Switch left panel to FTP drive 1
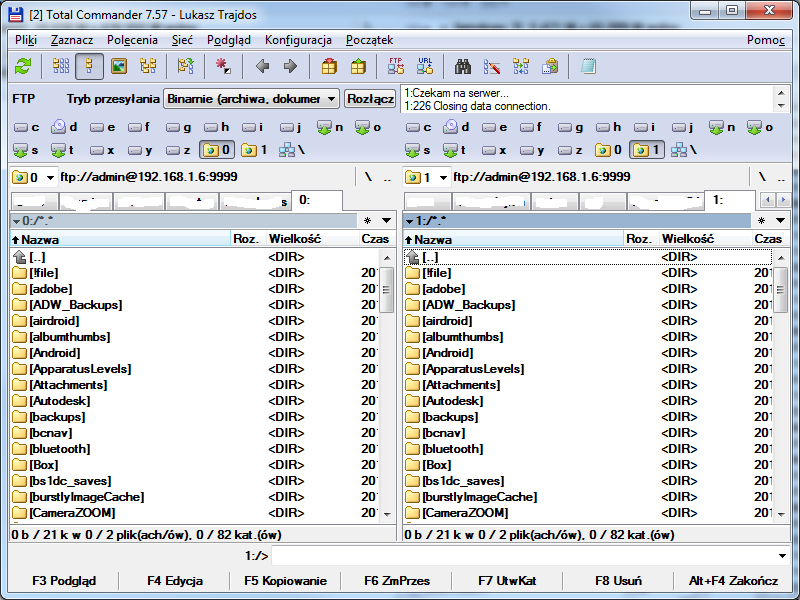800x600 pixels. 255,151
